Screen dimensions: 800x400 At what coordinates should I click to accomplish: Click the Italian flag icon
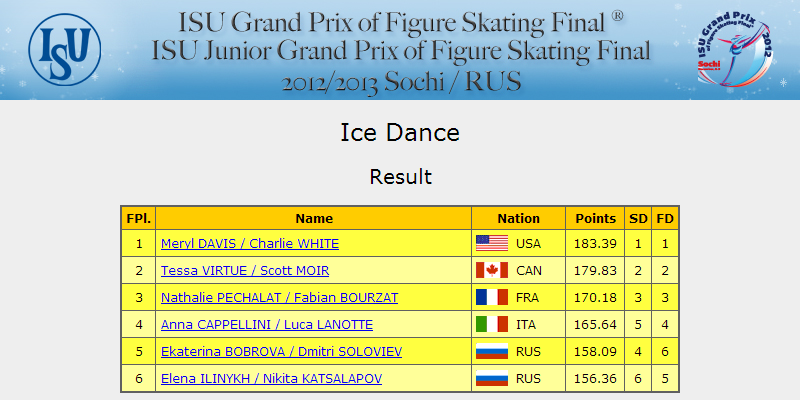tap(492, 324)
